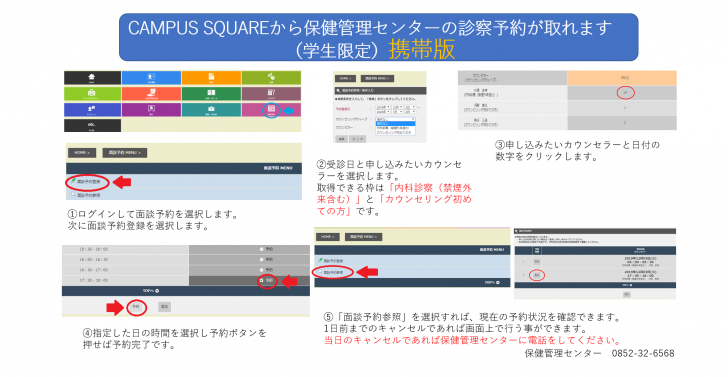Screen dimensions: 728x377
Task: Click the 検索 search button
Action: [341, 139]
